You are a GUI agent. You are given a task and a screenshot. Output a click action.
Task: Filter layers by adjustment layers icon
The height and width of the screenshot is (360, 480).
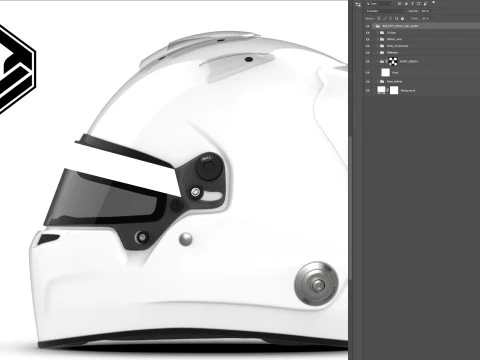point(406,4)
